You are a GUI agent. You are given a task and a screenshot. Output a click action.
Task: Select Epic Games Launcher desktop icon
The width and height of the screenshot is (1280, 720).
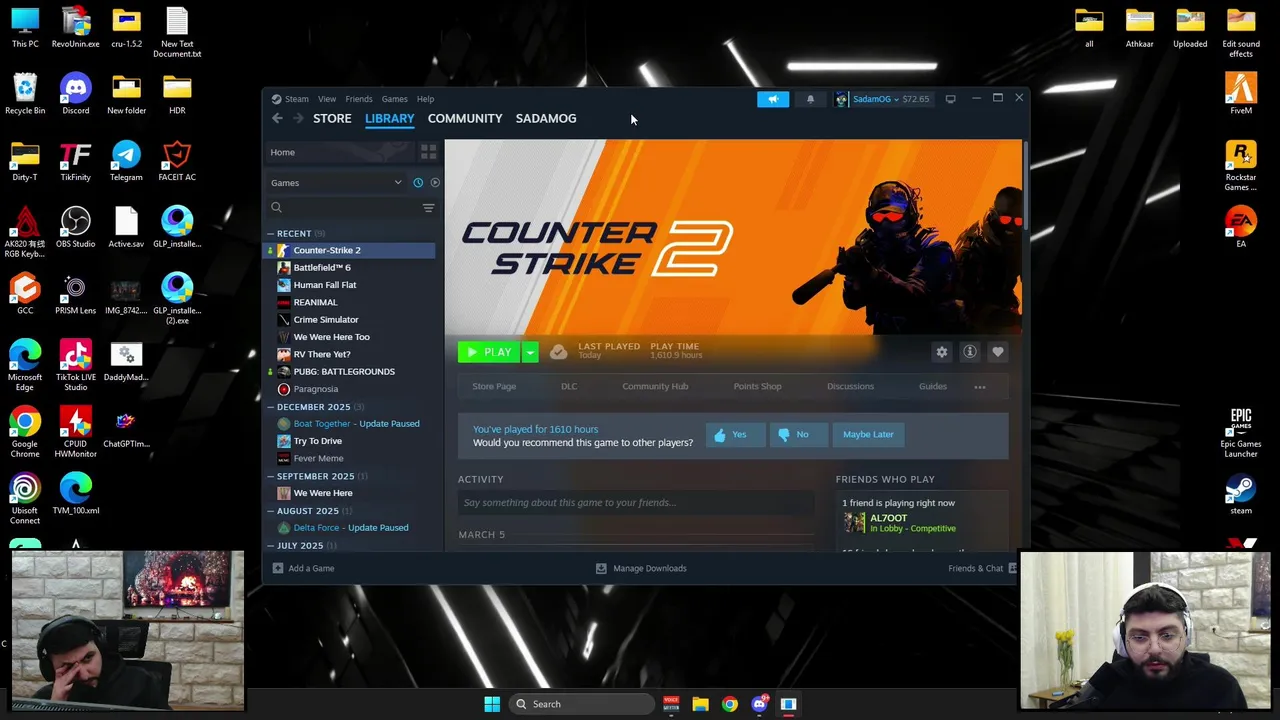point(1241,432)
